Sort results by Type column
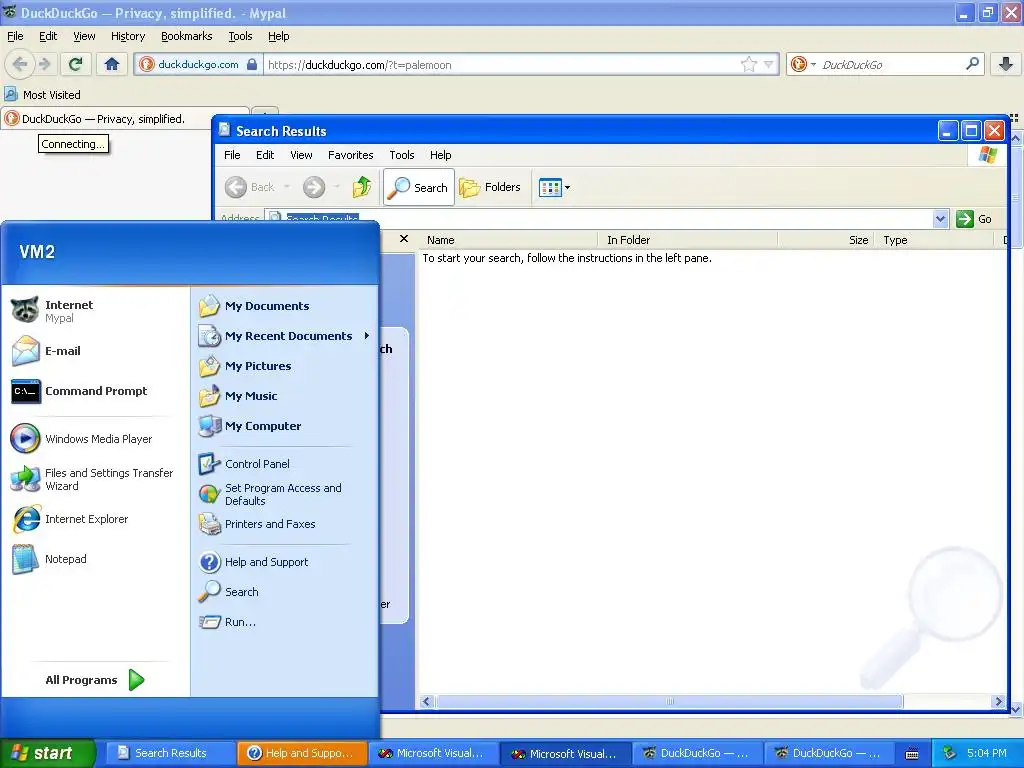The height and width of the screenshot is (768, 1024). tap(934, 240)
